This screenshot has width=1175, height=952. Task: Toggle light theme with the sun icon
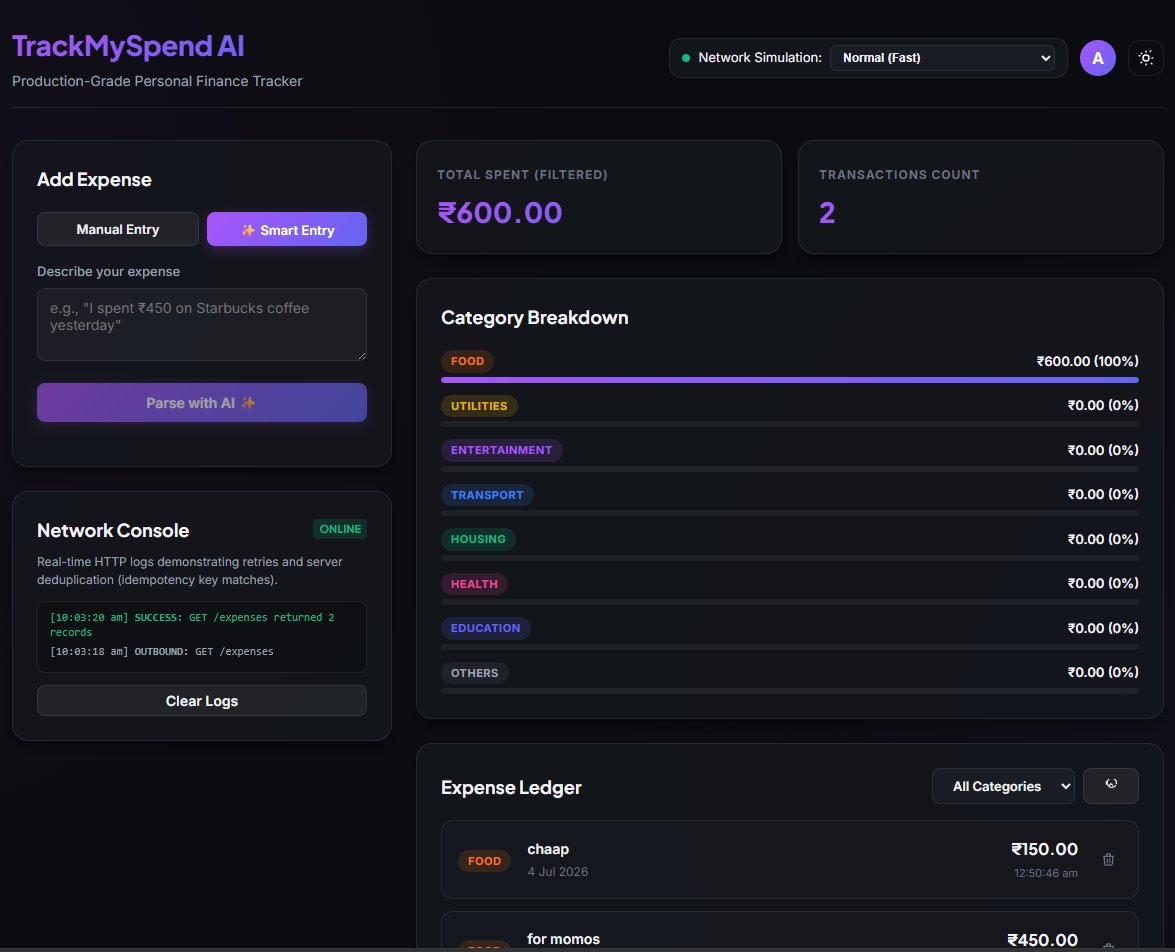click(1145, 58)
